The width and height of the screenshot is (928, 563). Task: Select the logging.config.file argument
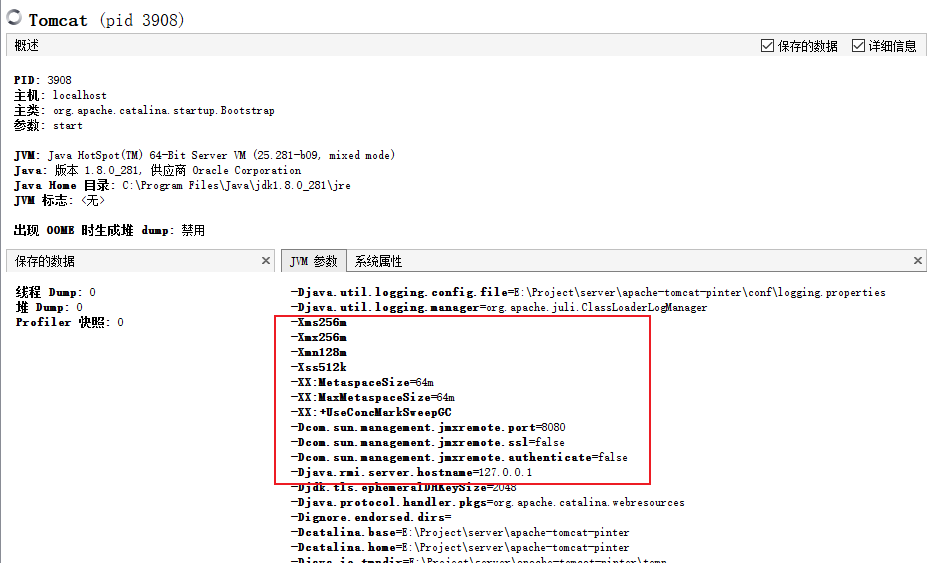coord(588,292)
